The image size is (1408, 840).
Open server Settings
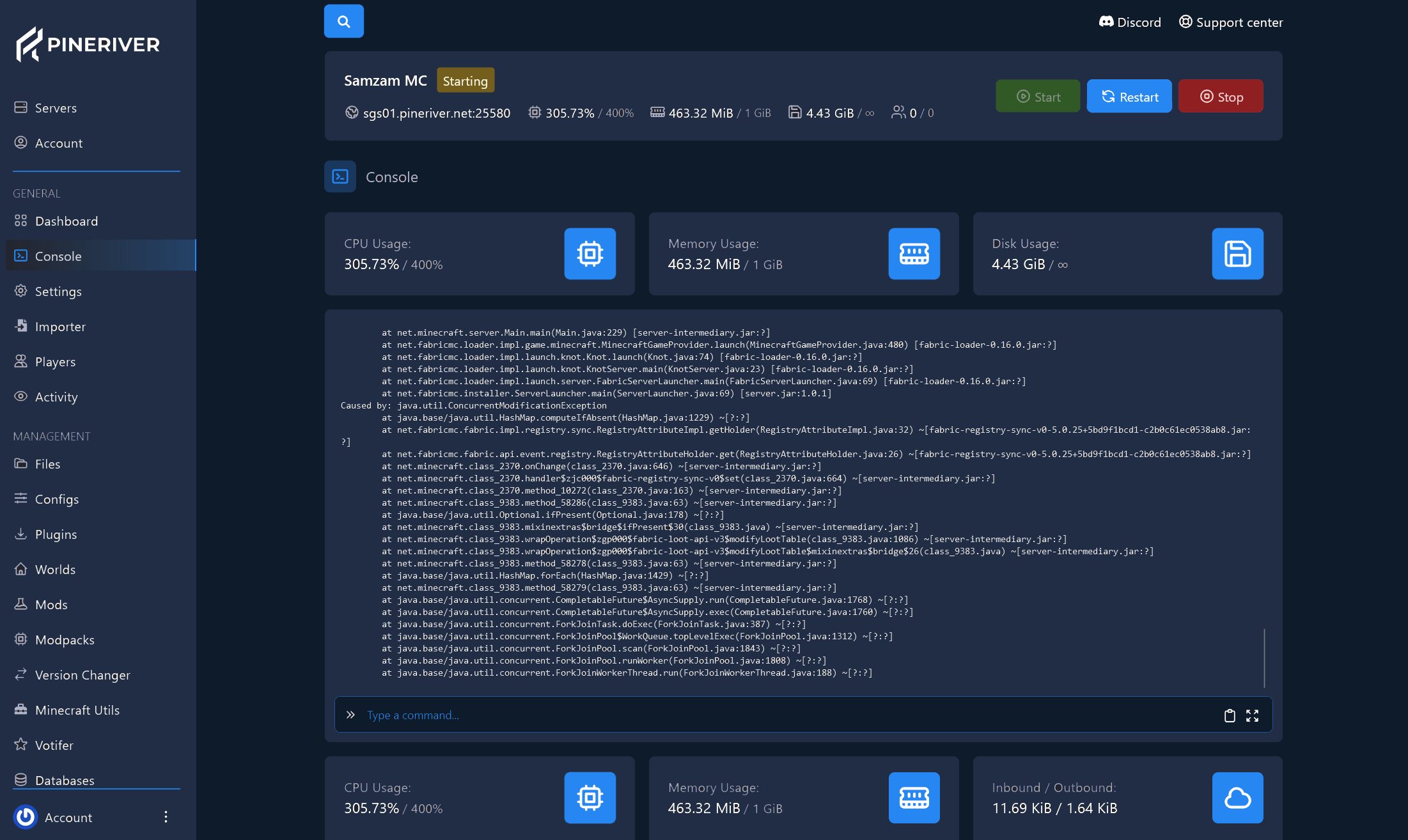point(58,292)
